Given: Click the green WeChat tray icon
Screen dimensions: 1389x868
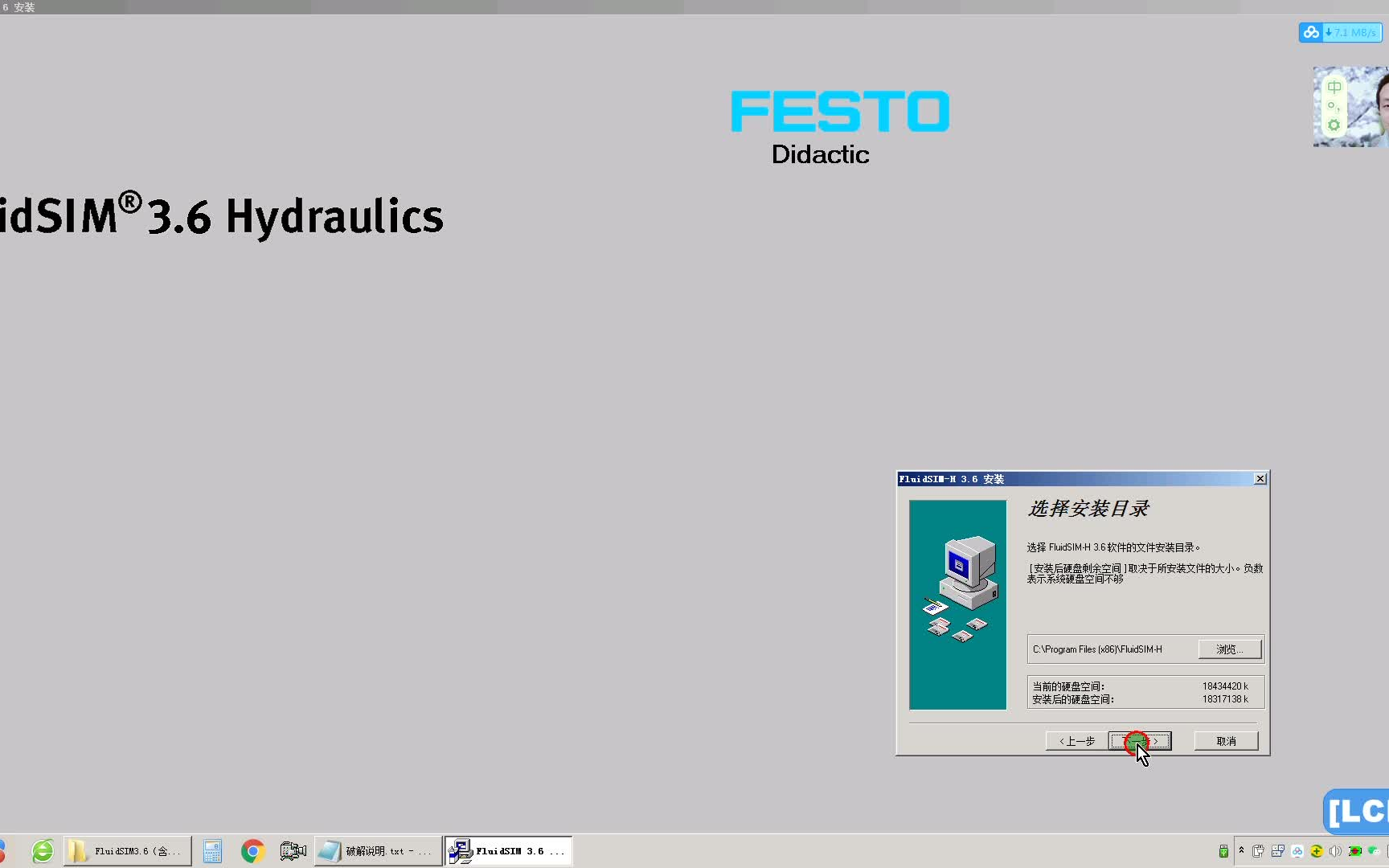Looking at the screenshot, I should point(1374,851).
